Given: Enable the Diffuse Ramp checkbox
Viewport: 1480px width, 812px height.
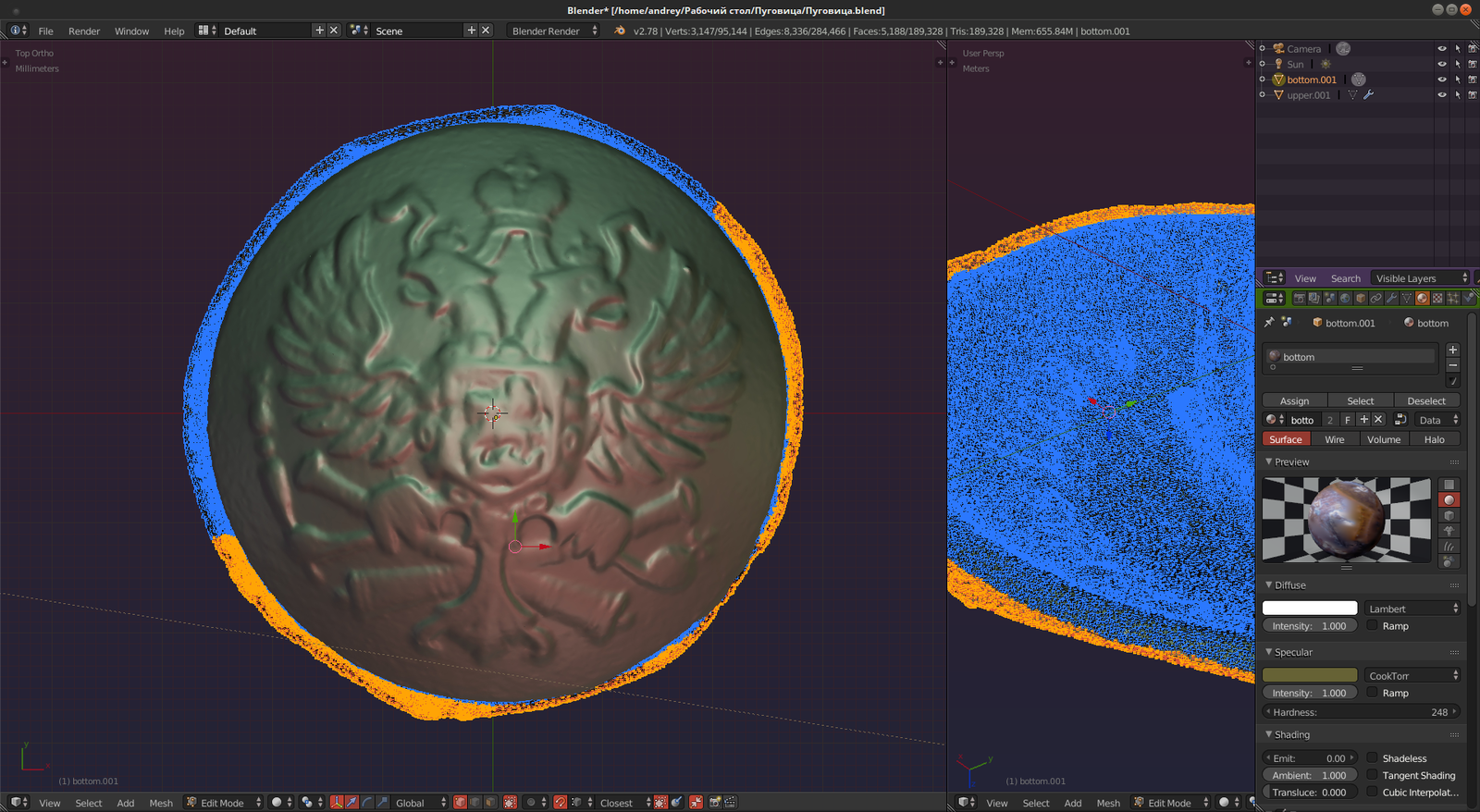Looking at the screenshot, I should (1373, 626).
